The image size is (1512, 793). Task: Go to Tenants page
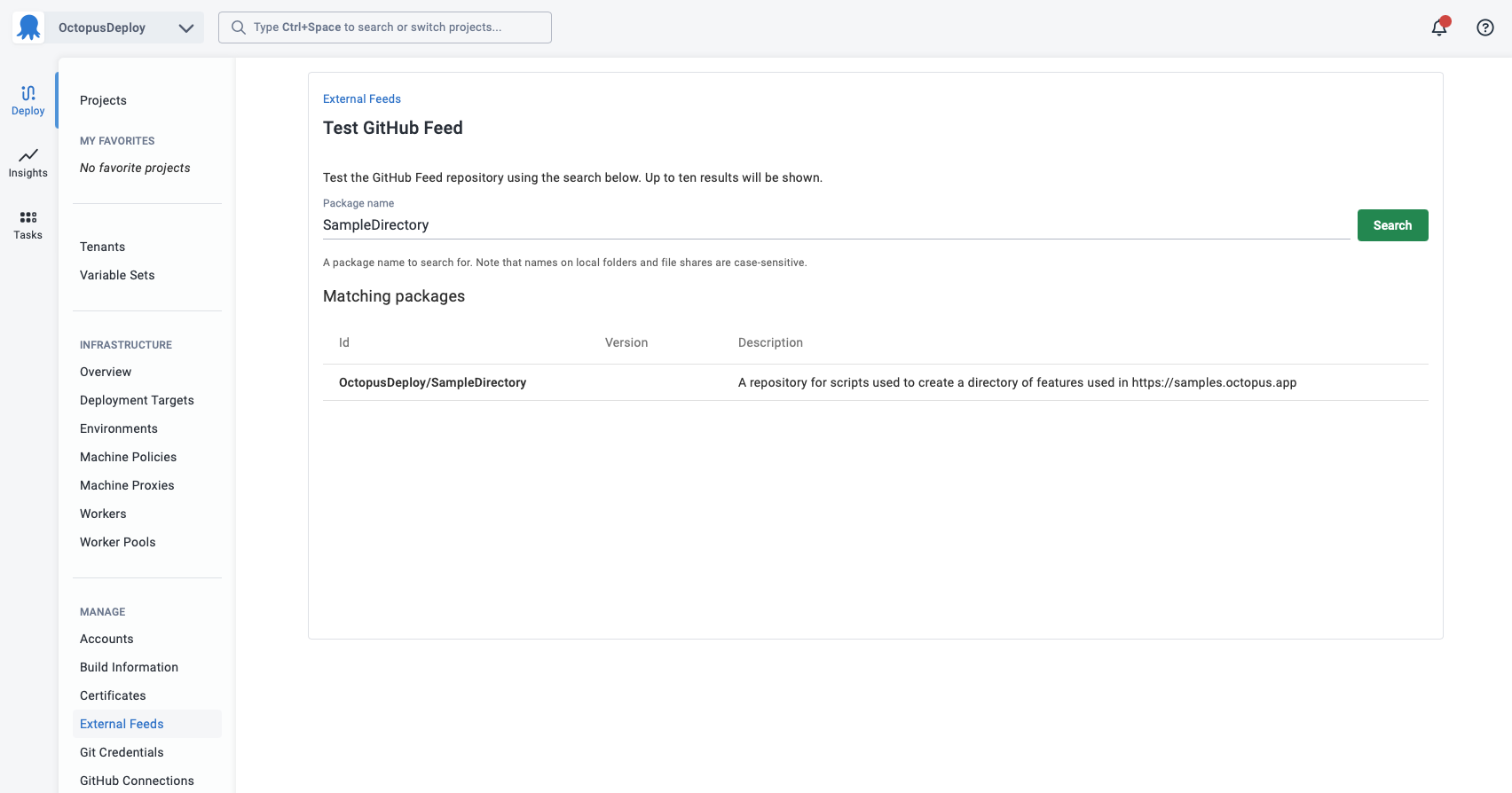coord(102,247)
